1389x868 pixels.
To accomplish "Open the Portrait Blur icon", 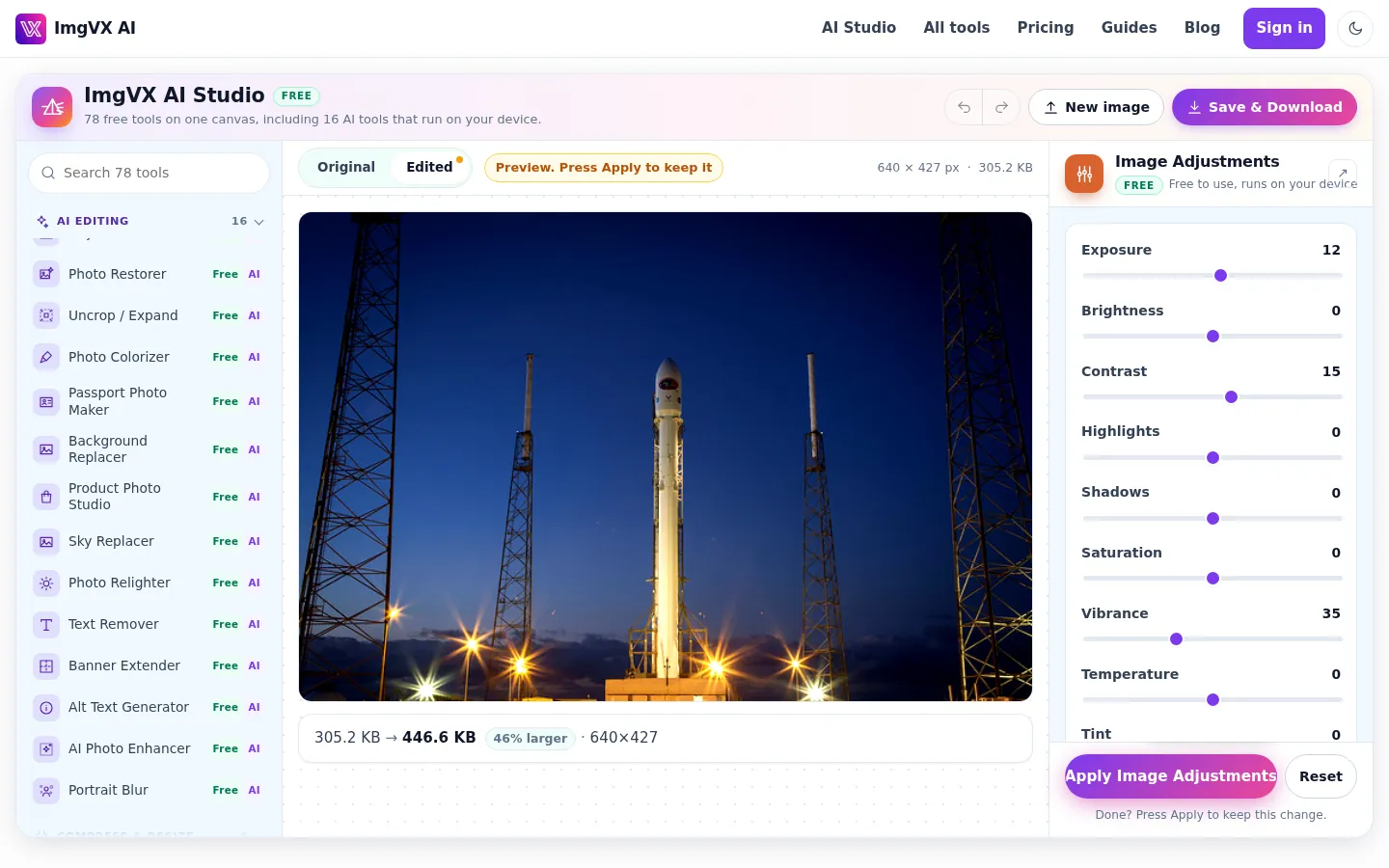I will (46, 790).
